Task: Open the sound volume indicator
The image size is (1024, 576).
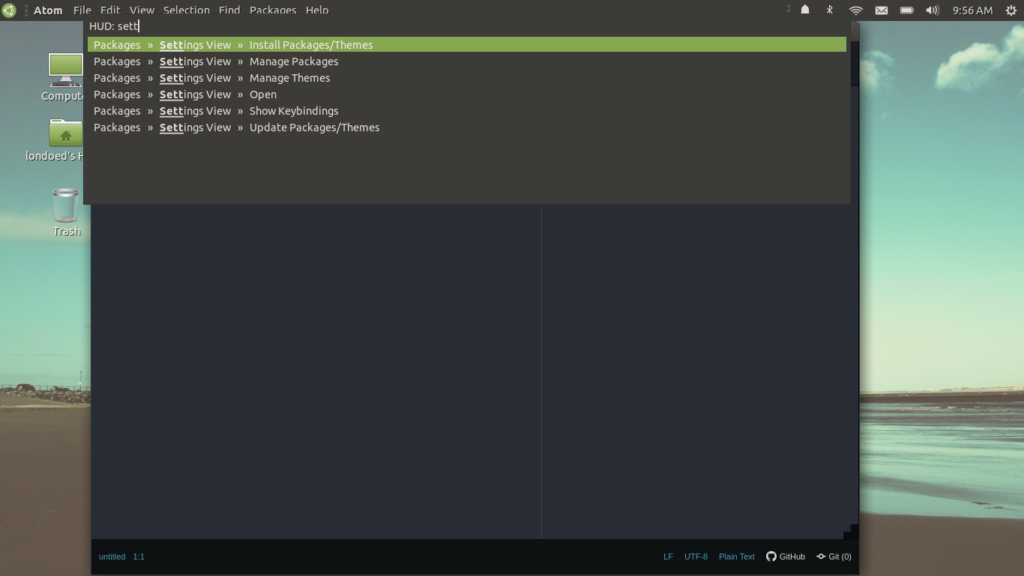Action: pos(932,10)
